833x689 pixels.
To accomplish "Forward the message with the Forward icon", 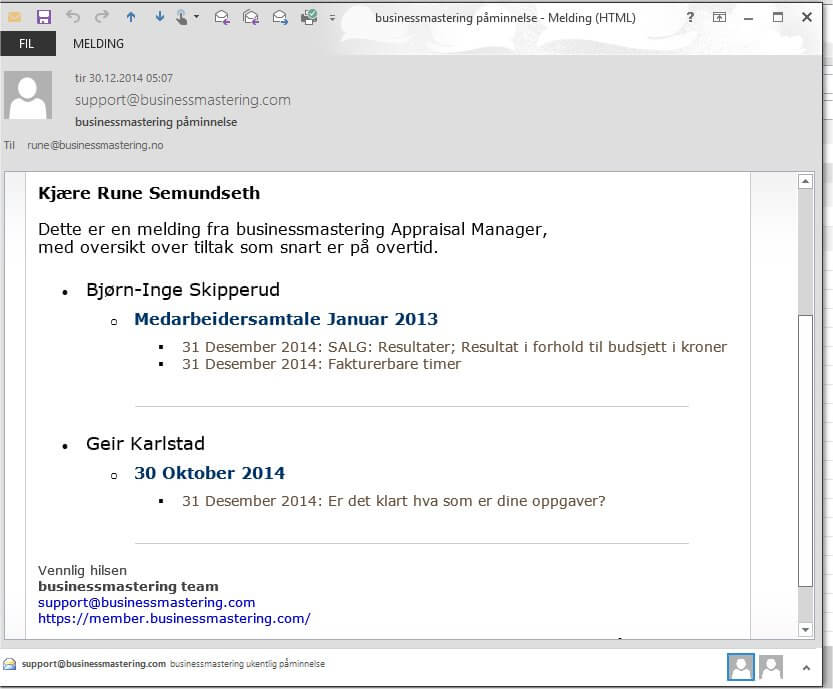I will [x=280, y=18].
